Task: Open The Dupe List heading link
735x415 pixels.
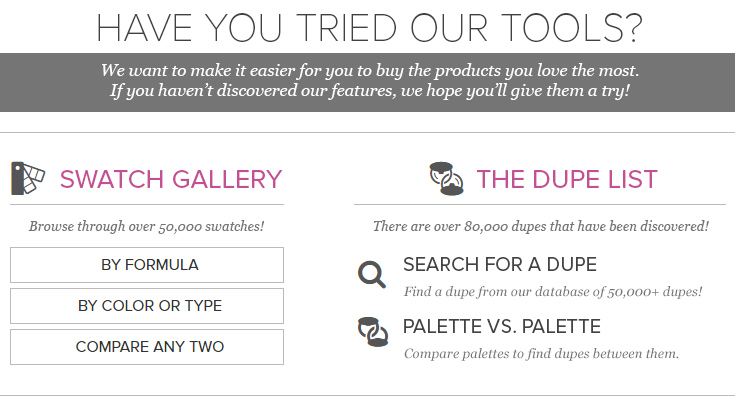Action: tap(567, 179)
